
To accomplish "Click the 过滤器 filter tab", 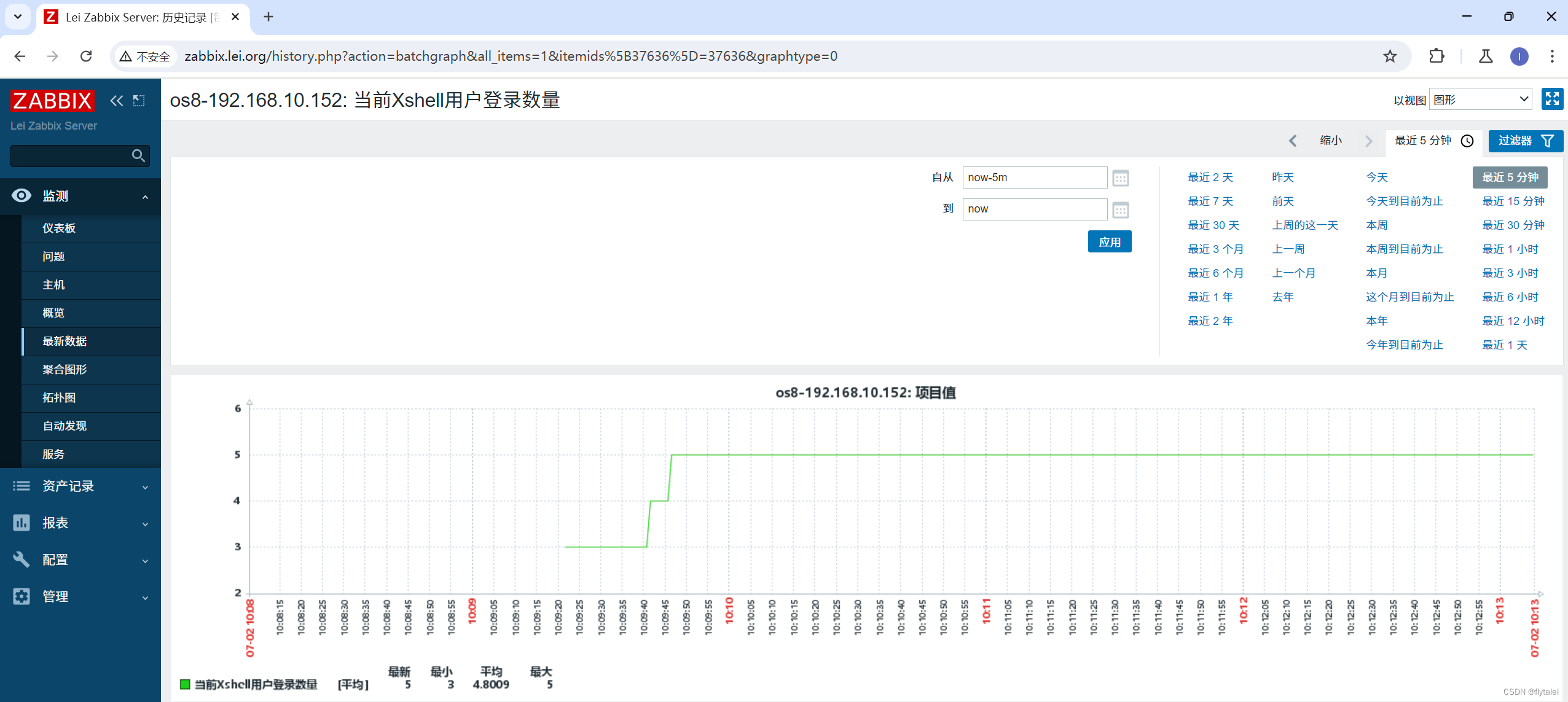I will click(x=1526, y=141).
